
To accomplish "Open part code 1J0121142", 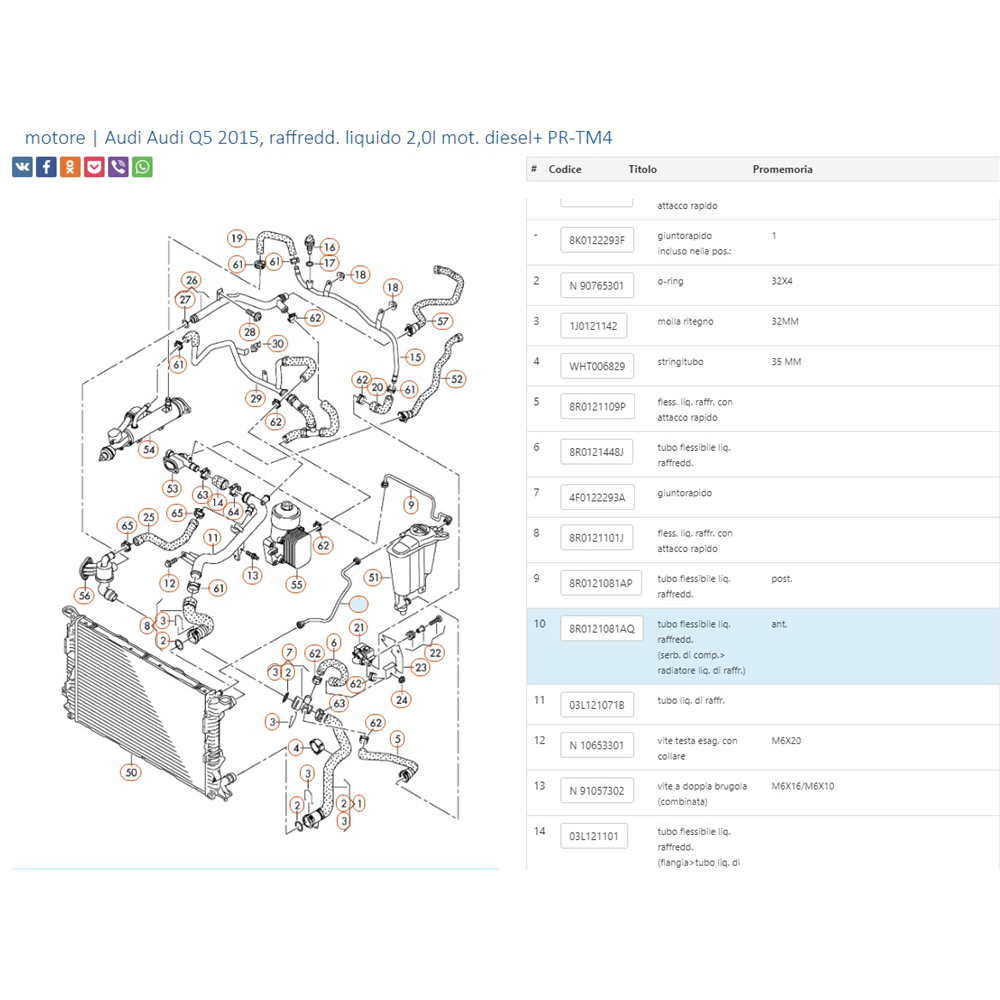I will (x=594, y=325).
